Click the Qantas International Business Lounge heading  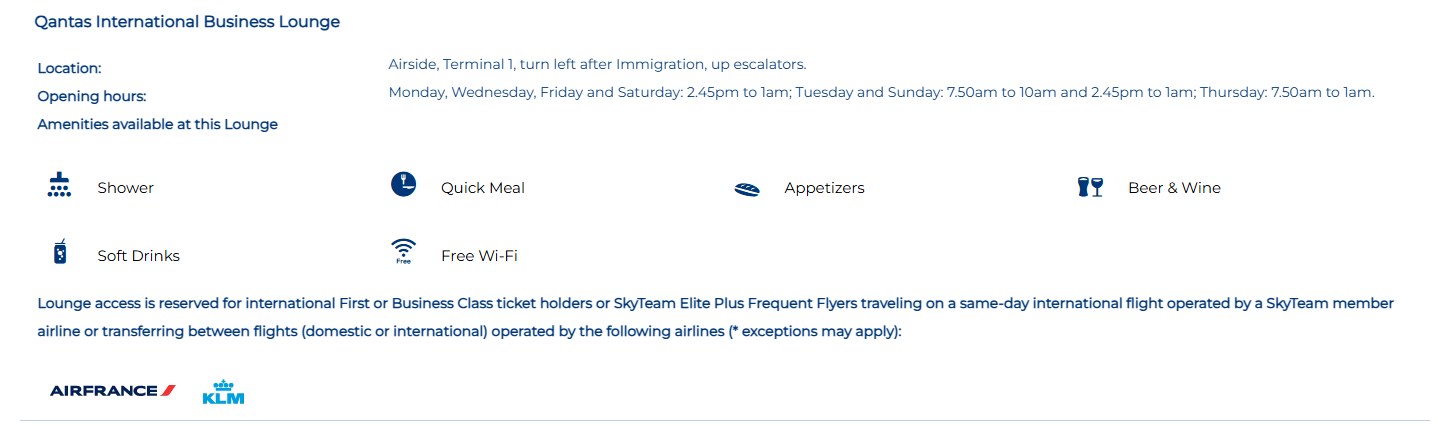click(187, 22)
